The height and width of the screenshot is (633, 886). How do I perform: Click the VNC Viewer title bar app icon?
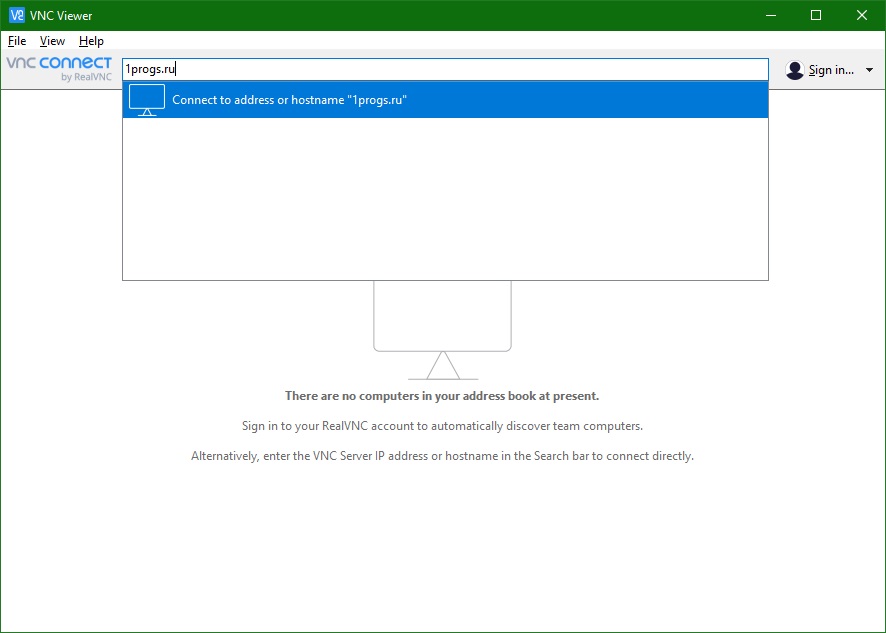point(16,15)
